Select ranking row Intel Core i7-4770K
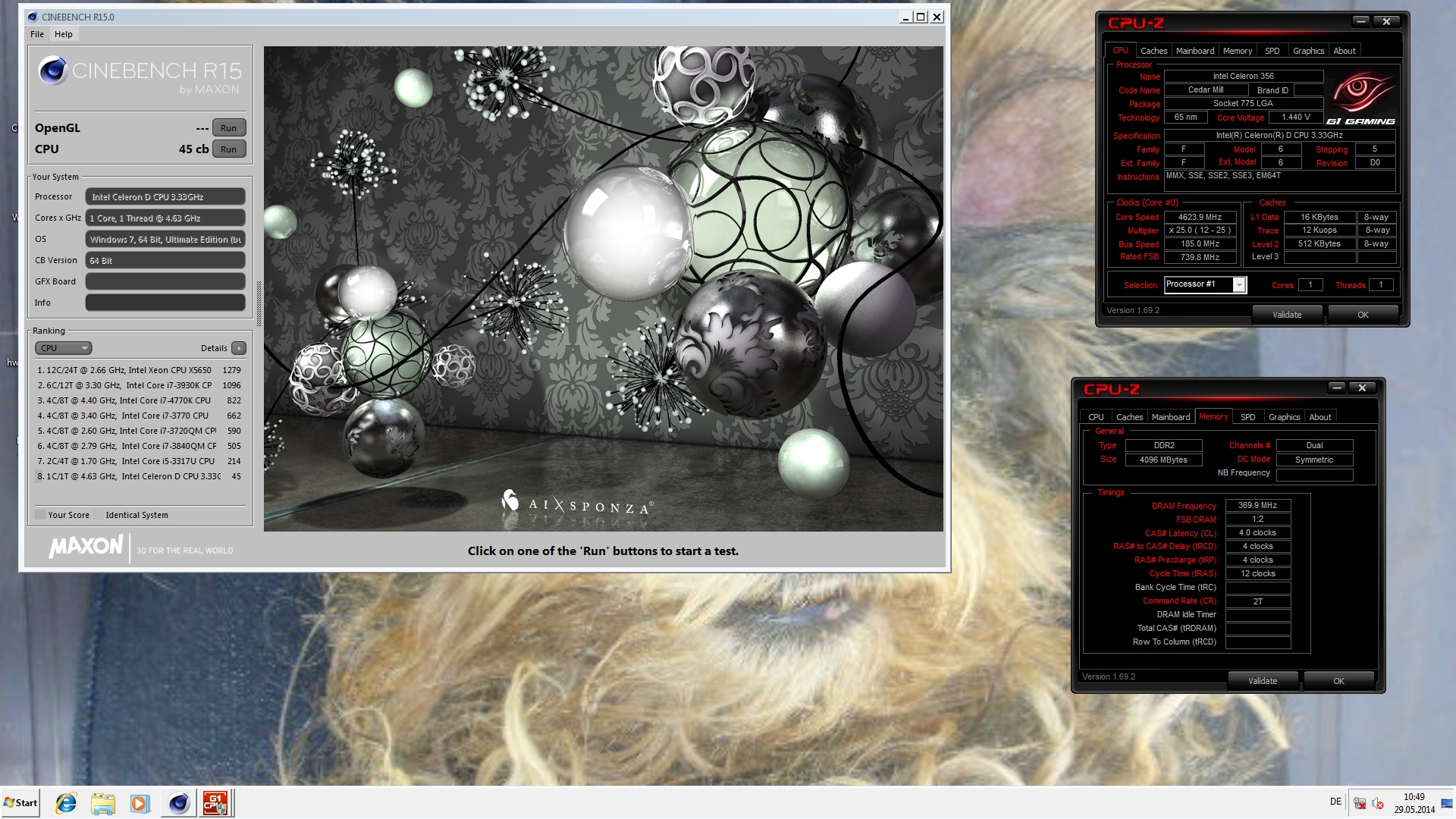 point(140,400)
